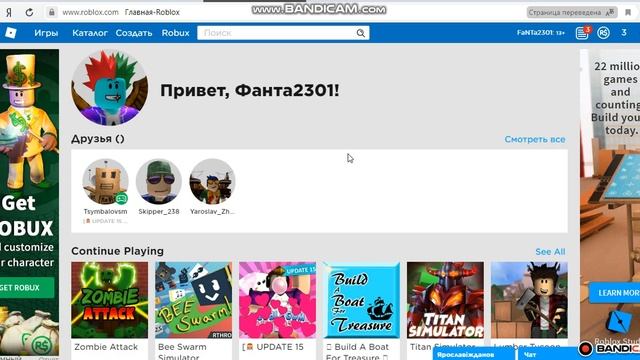The height and width of the screenshot is (360, 640).
Task: Click the Build A Boat title text
Action: 358,351
